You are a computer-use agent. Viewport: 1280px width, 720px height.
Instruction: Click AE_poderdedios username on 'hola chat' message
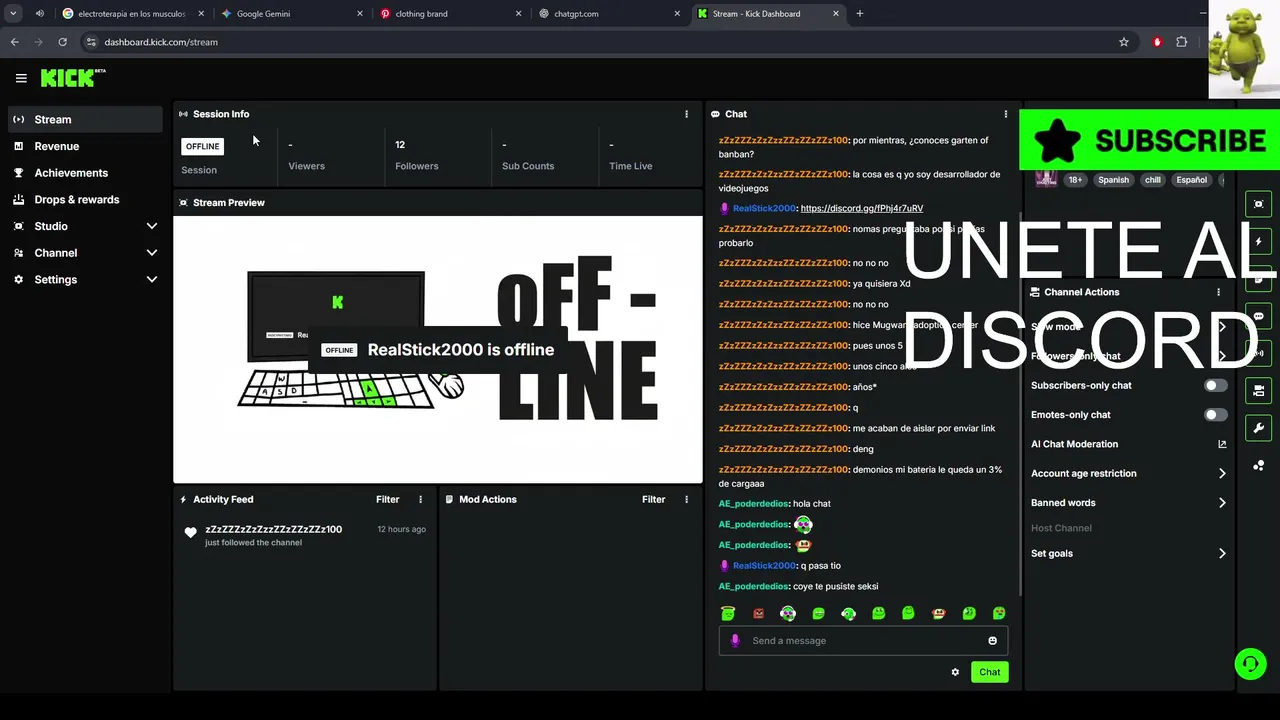[x=753, y=504]
